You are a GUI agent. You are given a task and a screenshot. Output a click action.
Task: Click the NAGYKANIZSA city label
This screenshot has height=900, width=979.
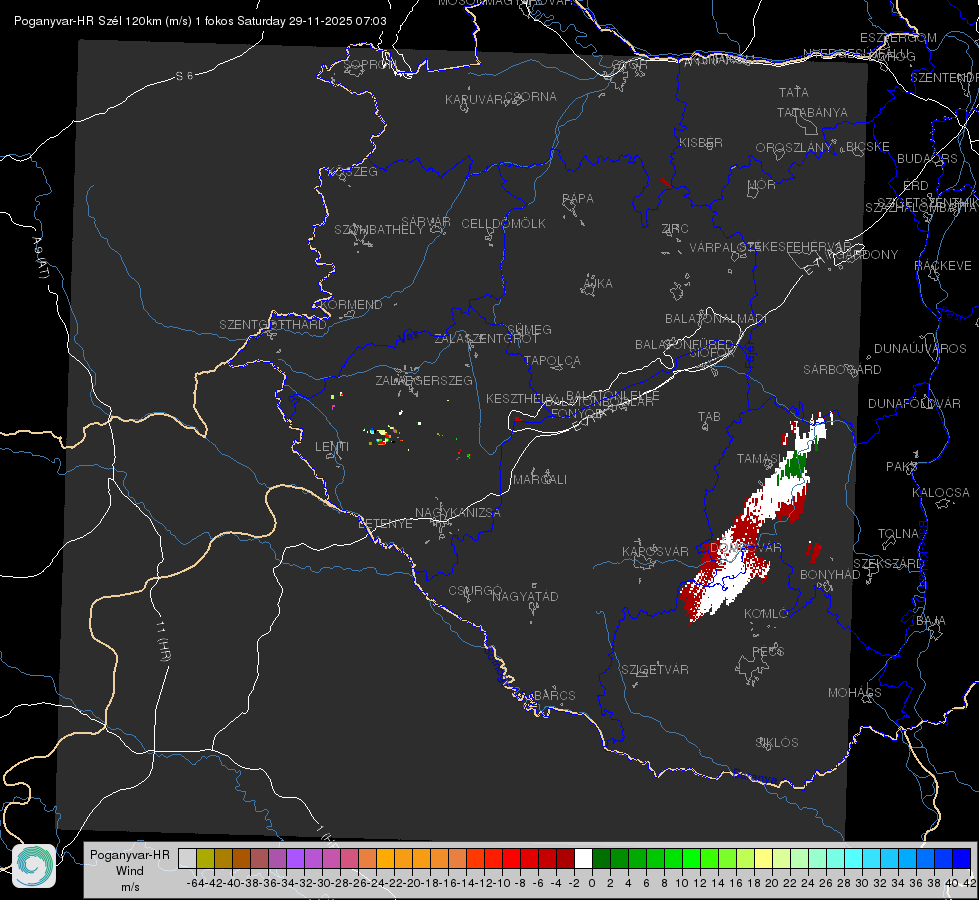[x=458, y=513]
